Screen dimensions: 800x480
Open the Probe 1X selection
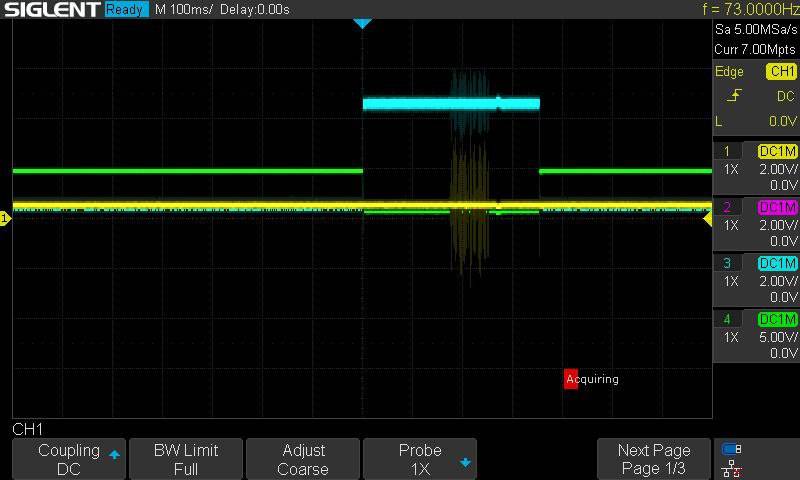point(420,459)
